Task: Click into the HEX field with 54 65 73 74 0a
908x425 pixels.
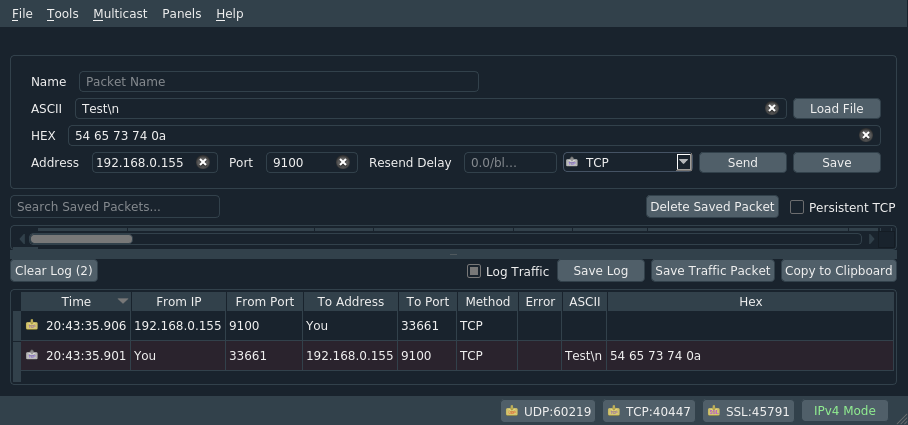Action: [474, 135]
